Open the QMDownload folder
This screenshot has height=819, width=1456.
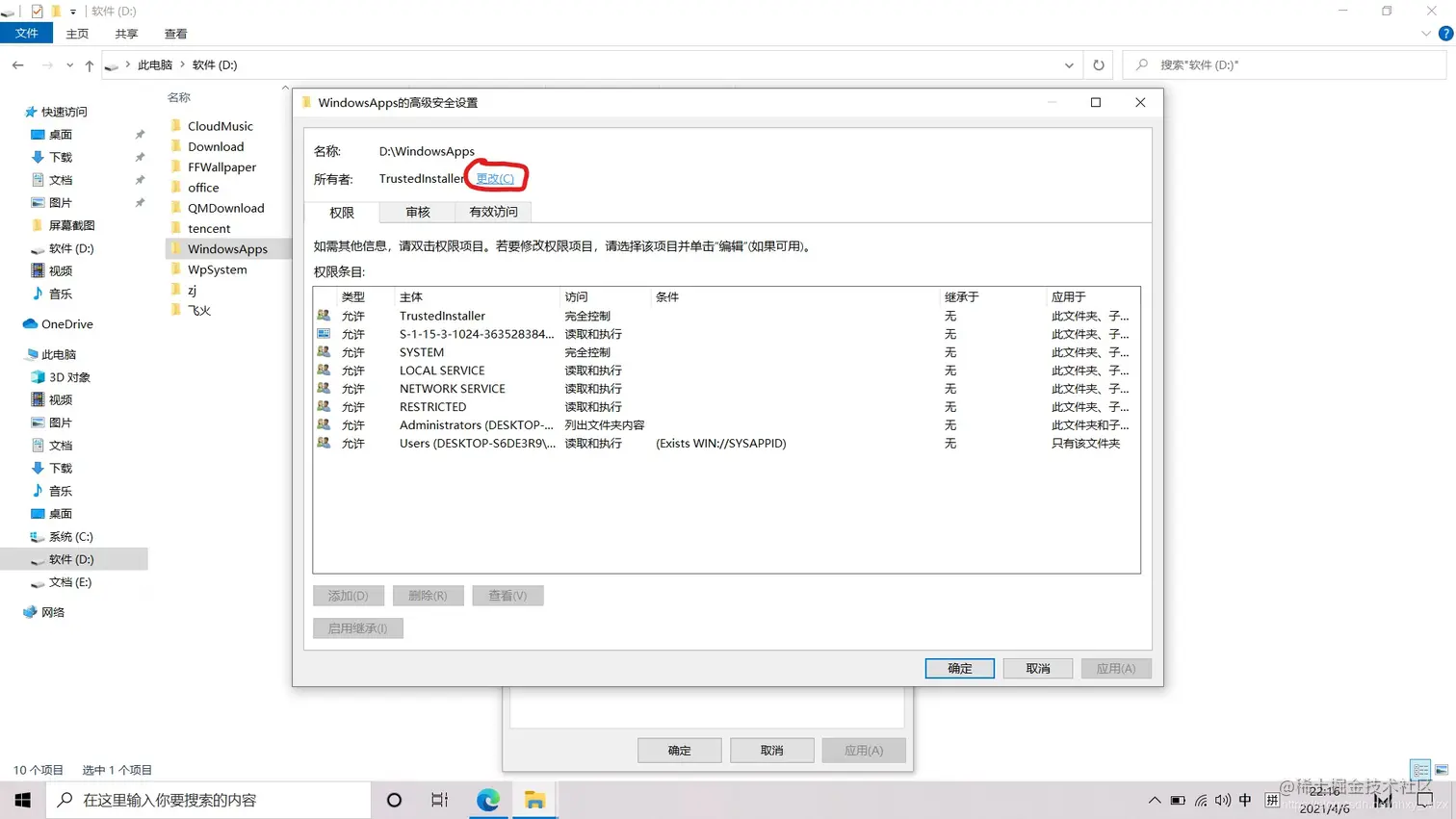pyautogui.click(x=225, y=208)
